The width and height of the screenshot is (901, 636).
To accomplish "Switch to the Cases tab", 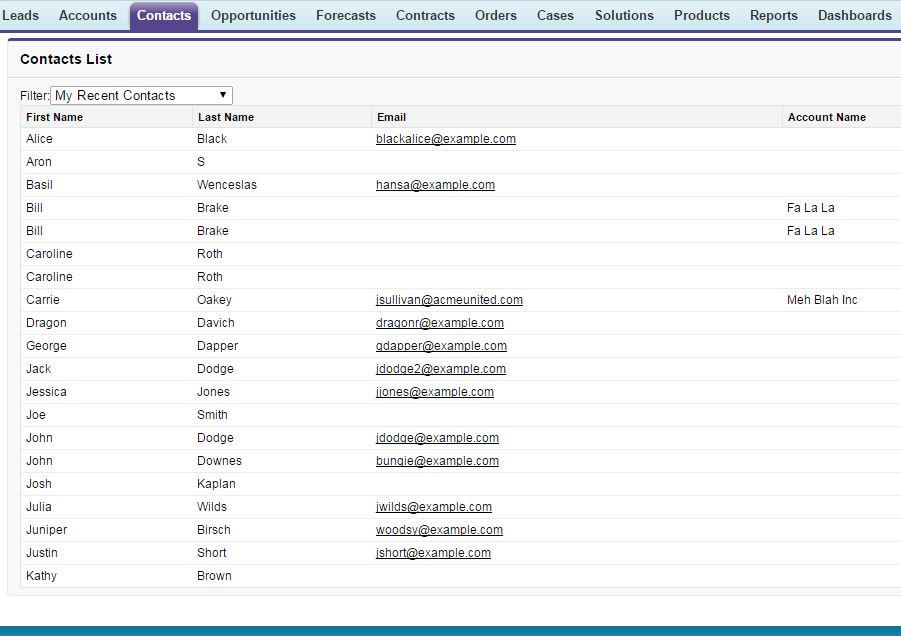I will [555, 15].
